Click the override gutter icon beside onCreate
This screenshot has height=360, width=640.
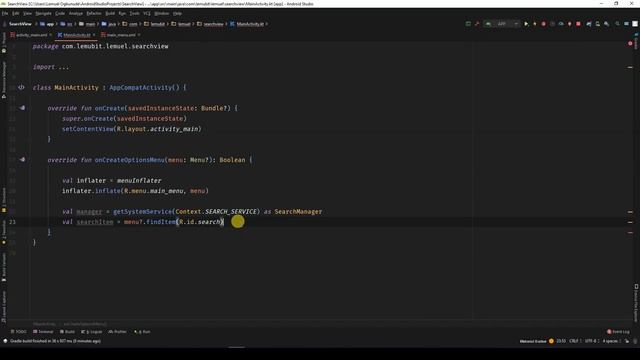22,108
